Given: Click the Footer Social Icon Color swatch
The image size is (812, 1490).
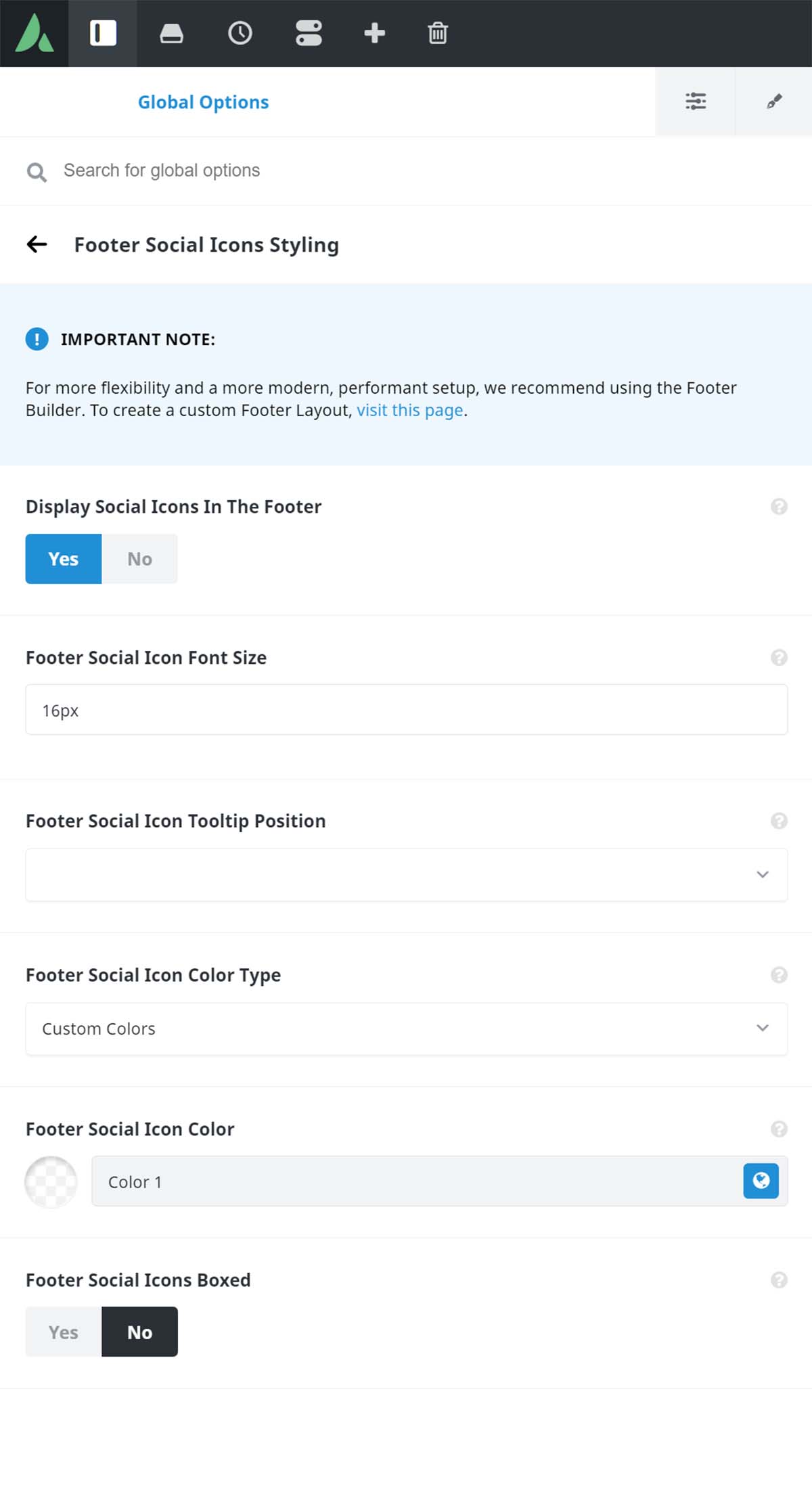Looking at the screenshot, I should click(51, 1181).
